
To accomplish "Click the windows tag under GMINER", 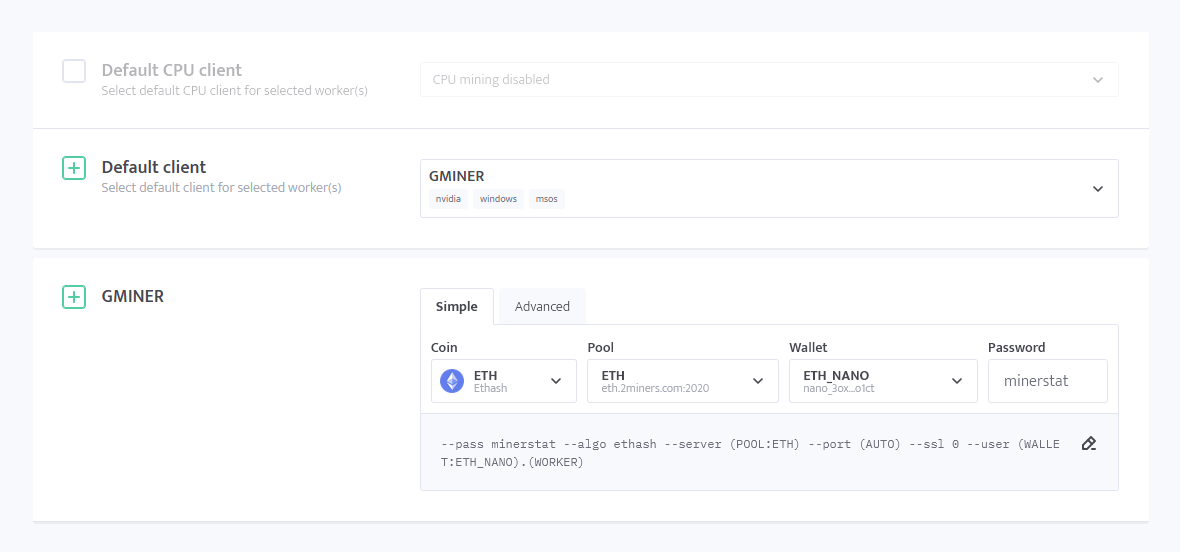I will click(498, 199).
